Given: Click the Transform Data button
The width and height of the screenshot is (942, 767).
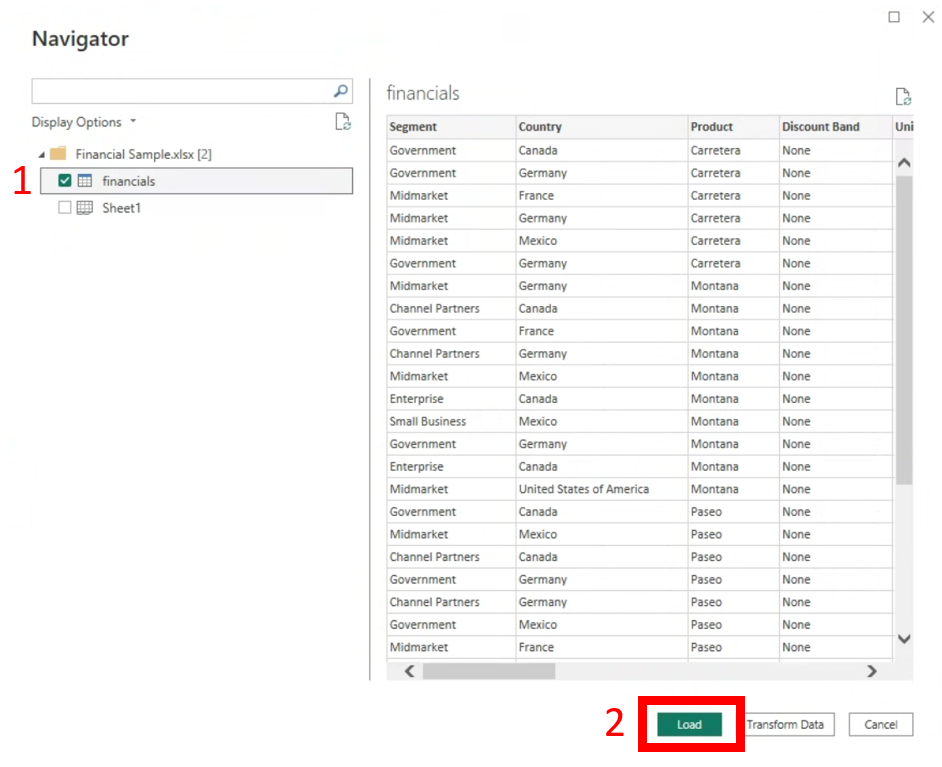Looking at the screenshot, I should pyautogui.click(x=785, y=724).
